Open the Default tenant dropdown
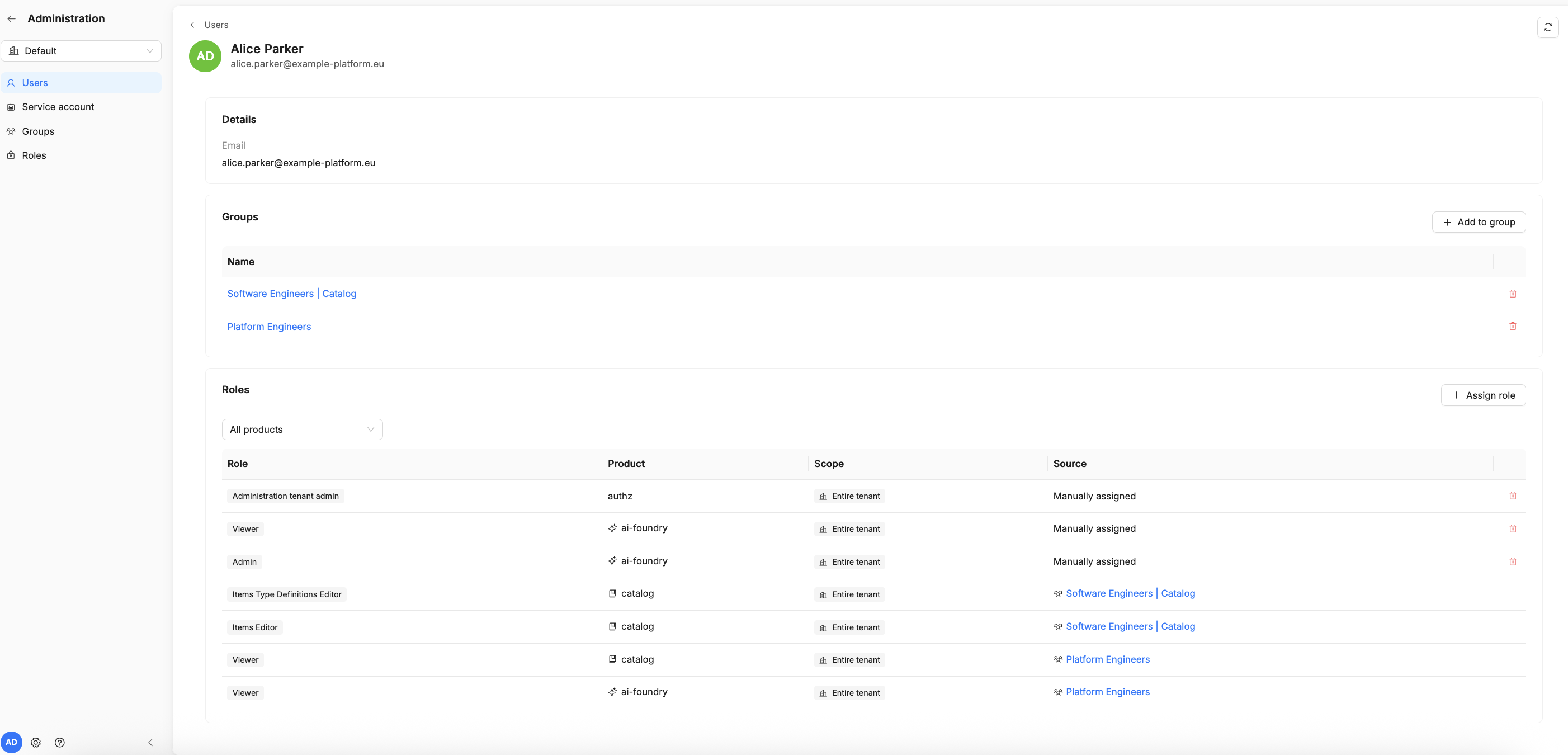 (x=81, y=51)
